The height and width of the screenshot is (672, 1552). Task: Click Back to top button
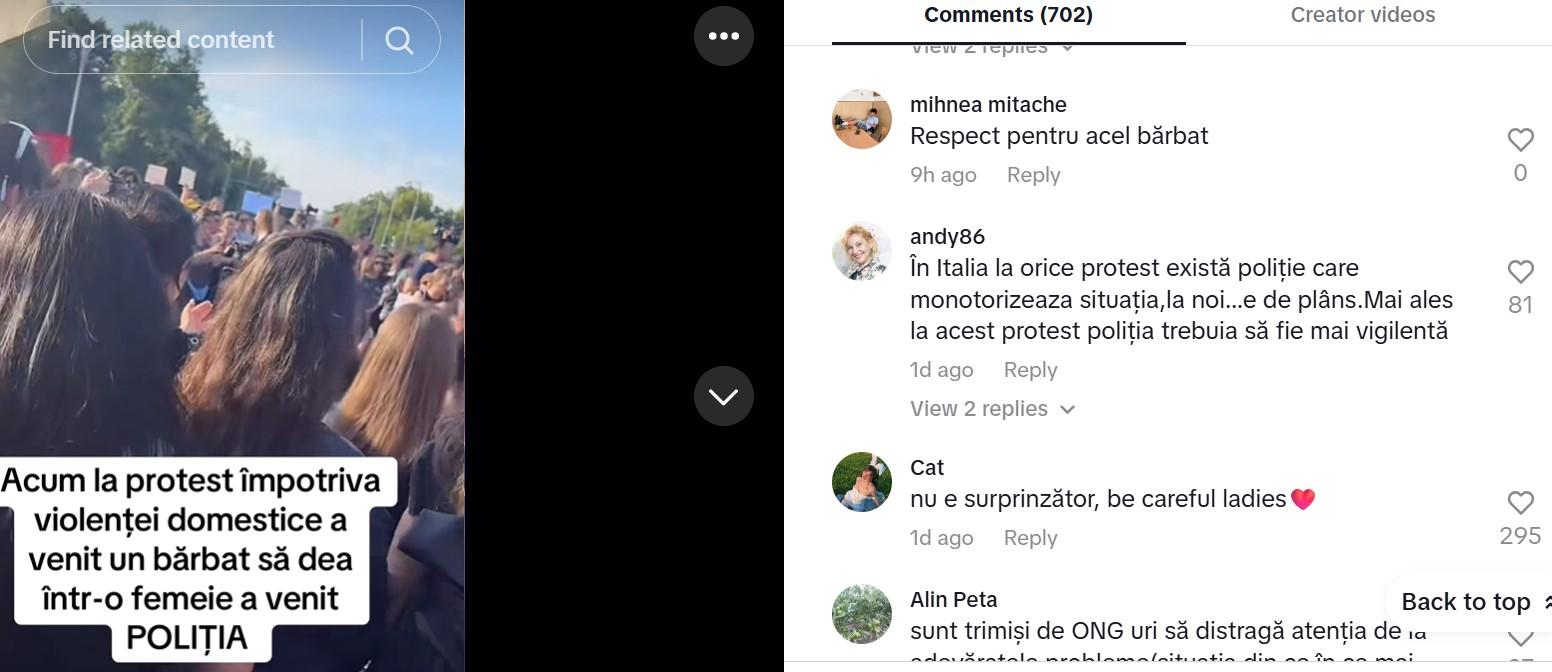pos(1466,602)
